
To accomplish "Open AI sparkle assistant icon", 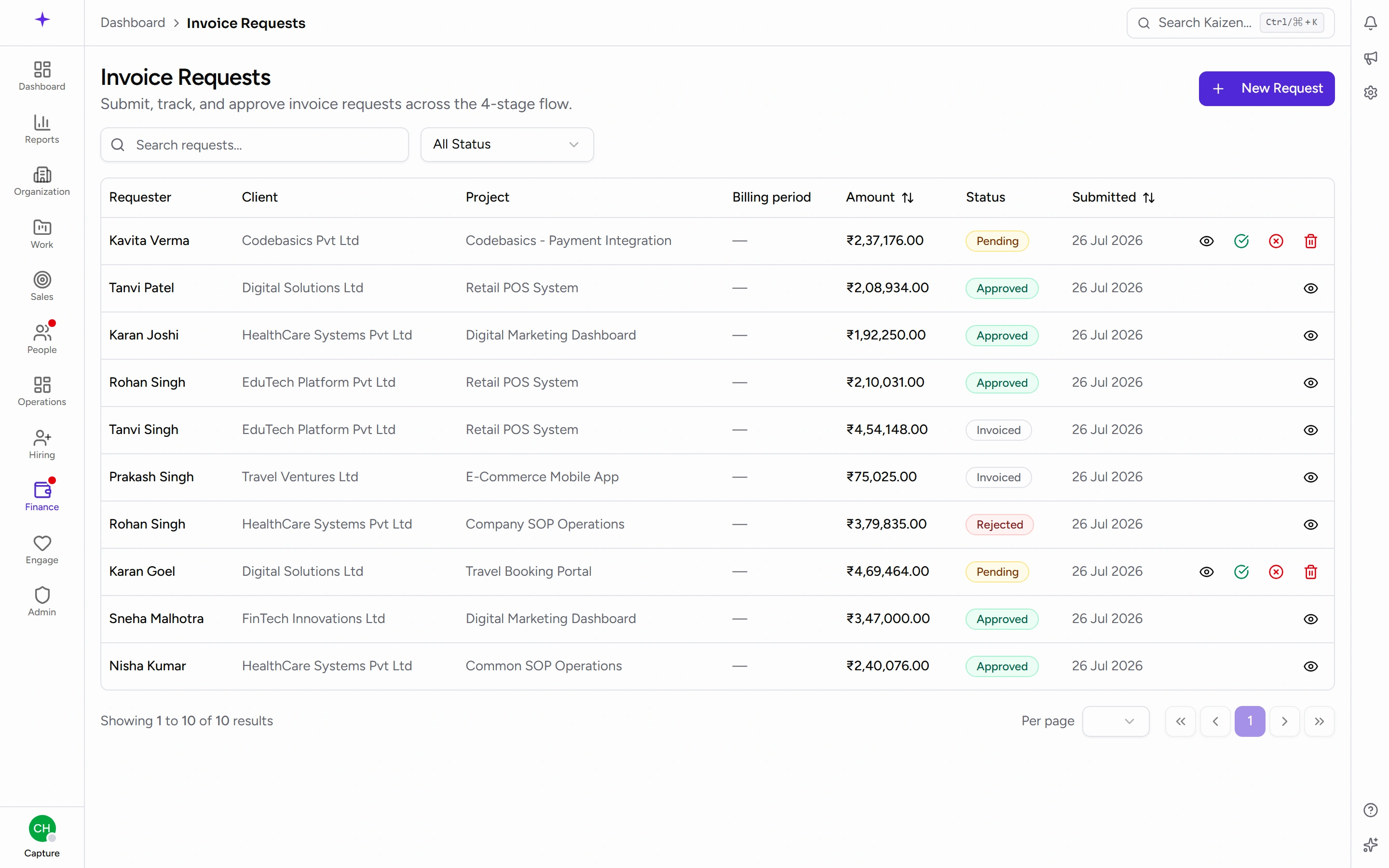I will (1370, 844).
